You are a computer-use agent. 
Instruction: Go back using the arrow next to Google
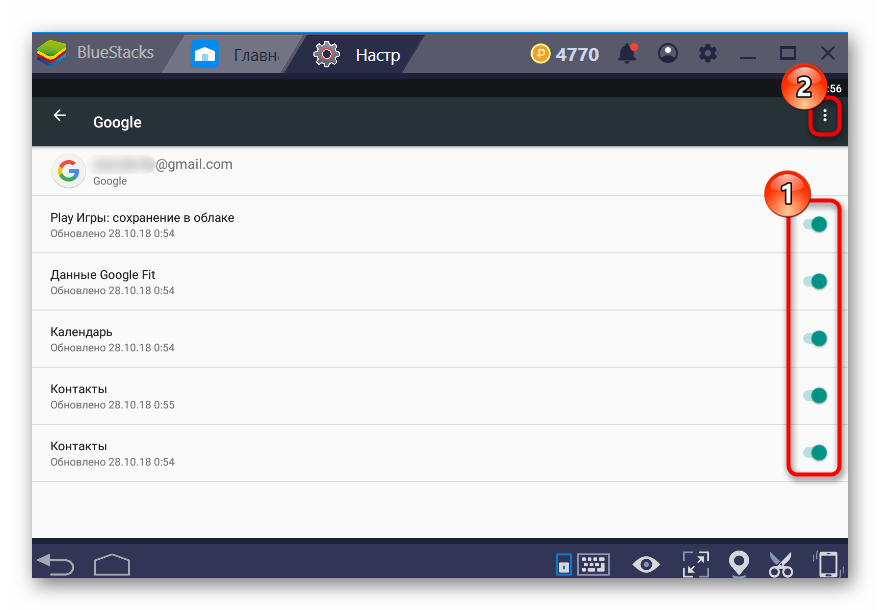(59, 116)
